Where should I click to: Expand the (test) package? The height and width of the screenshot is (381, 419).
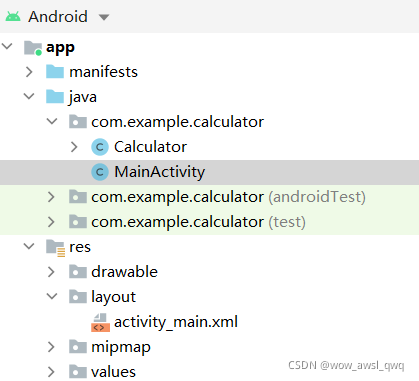click(x=51, y=222)
